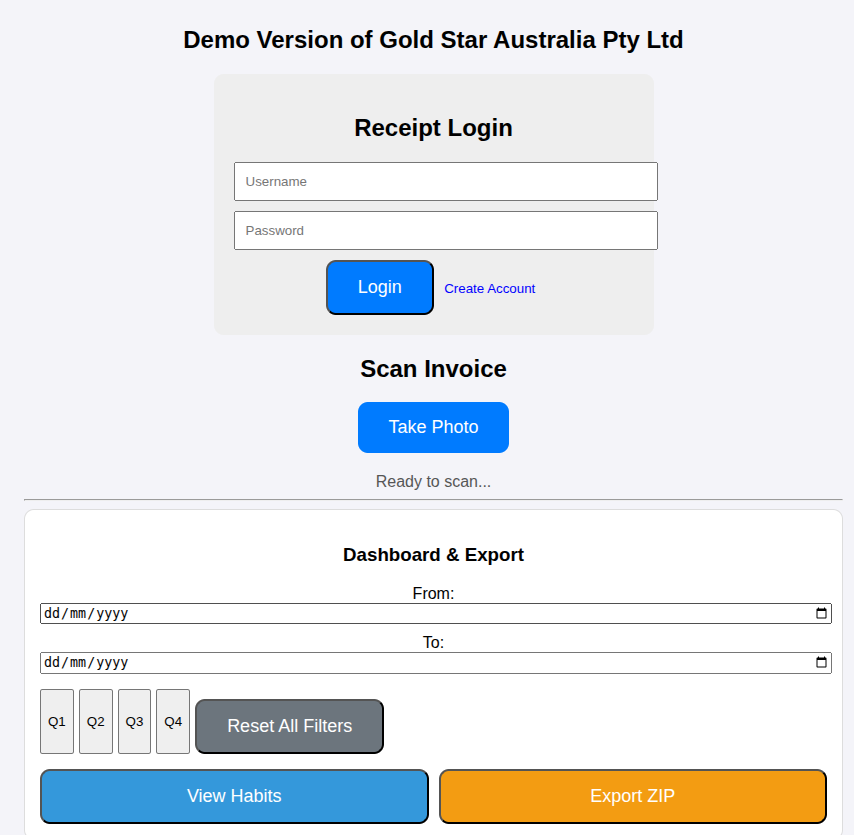Click the Username input field
The width and height of the screenshot is (854, 835).
click(x=445, y=182)
